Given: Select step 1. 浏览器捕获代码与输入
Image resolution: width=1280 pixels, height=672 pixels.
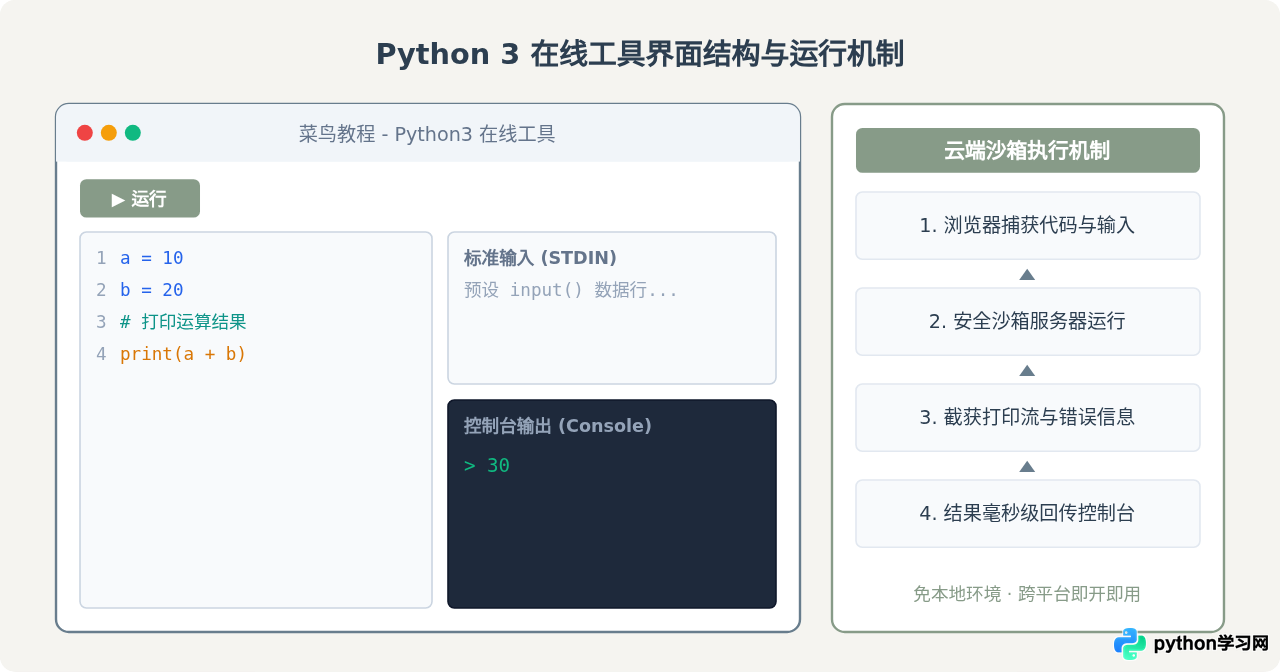Looking at the screenshot, I should point(1027,225).
